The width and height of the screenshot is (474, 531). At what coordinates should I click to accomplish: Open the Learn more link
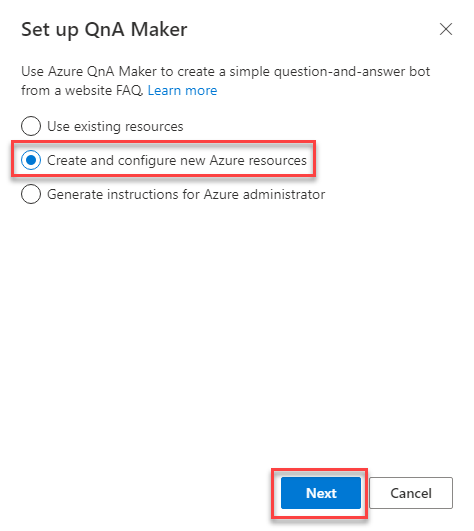click(182, 90)
